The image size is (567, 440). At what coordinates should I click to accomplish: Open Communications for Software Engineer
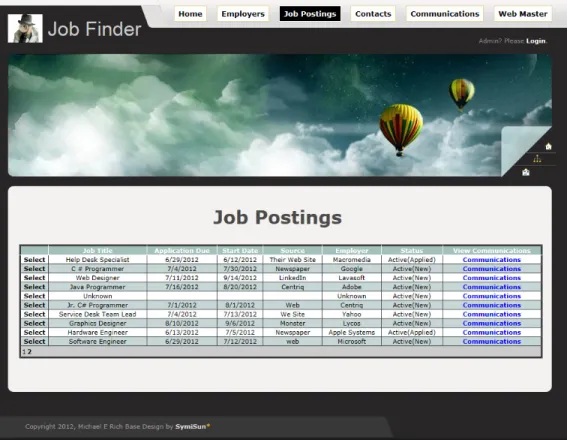[x=492, y=341]
